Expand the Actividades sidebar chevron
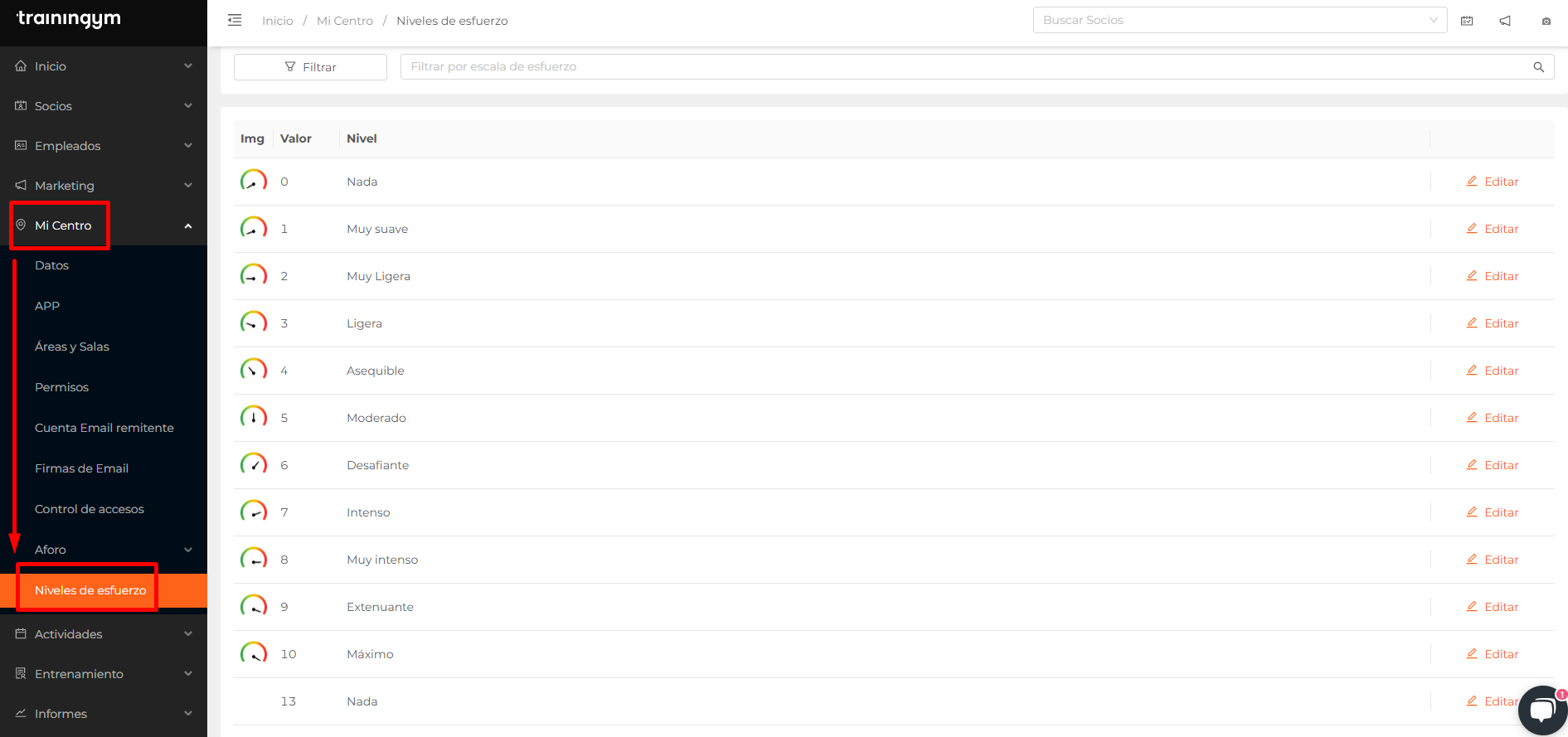This screenshot has width=1568, height=737. (188, 633)
